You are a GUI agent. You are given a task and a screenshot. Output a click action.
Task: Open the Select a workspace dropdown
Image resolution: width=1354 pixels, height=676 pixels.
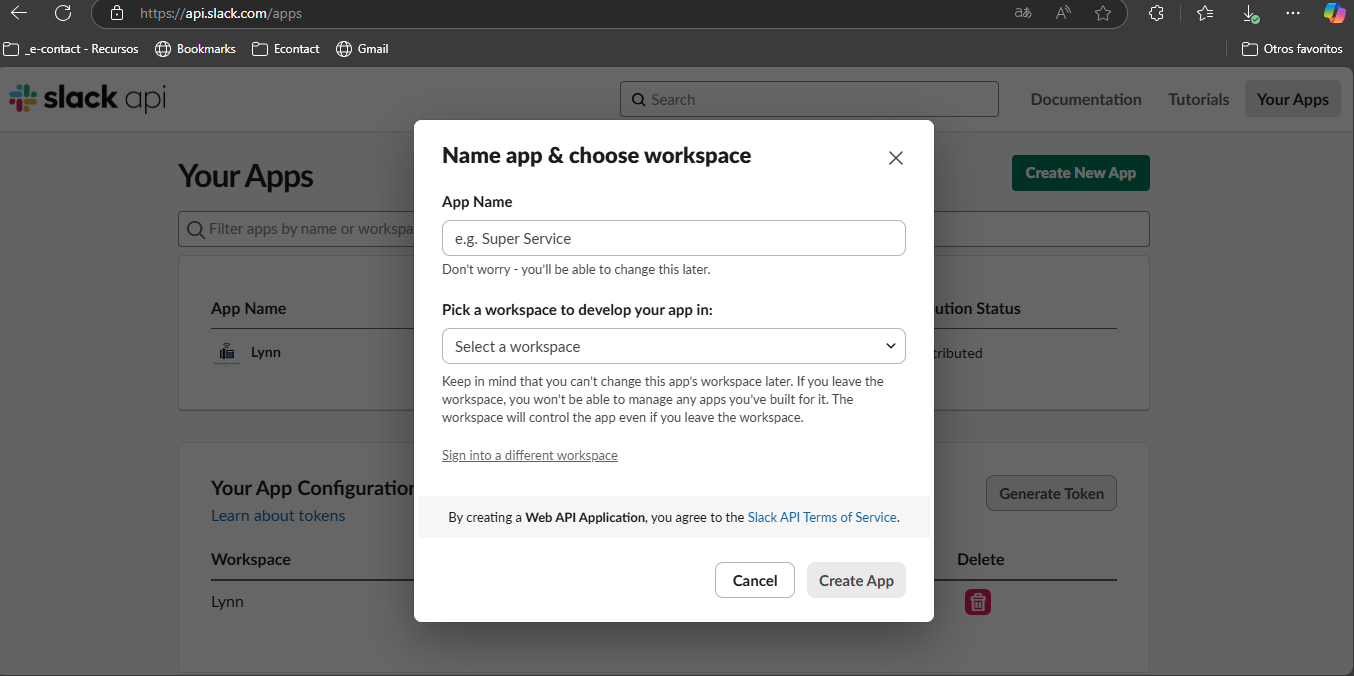(x=673, y=345)
